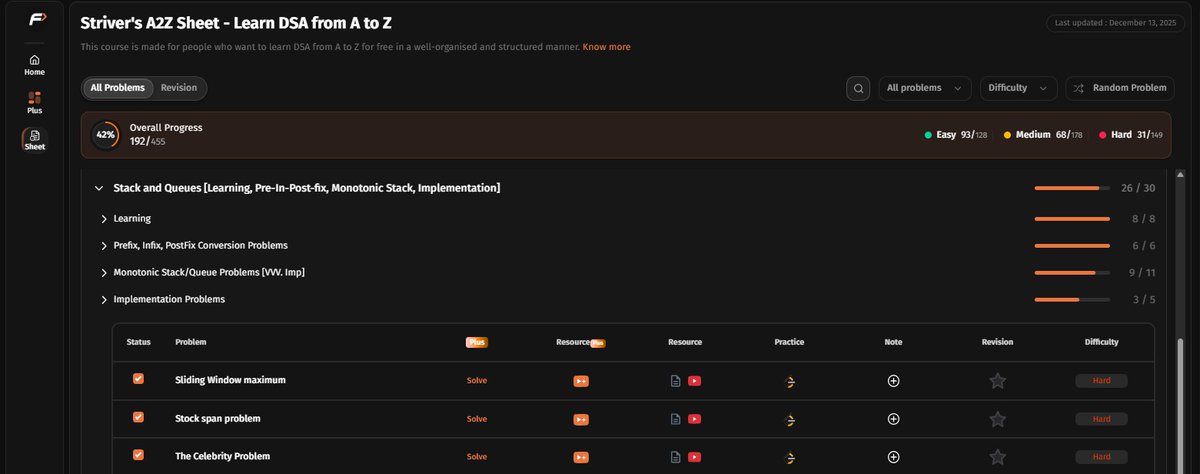
Task: Open Sheet in the sidebar
Action: pos(34,141)
